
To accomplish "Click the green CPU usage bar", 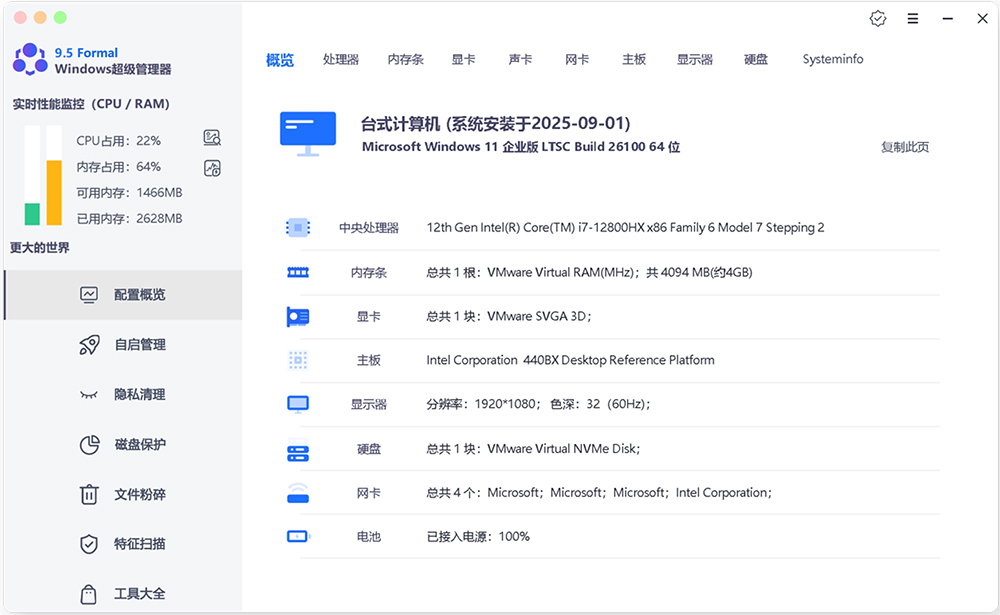I will [x=32, y=214].
